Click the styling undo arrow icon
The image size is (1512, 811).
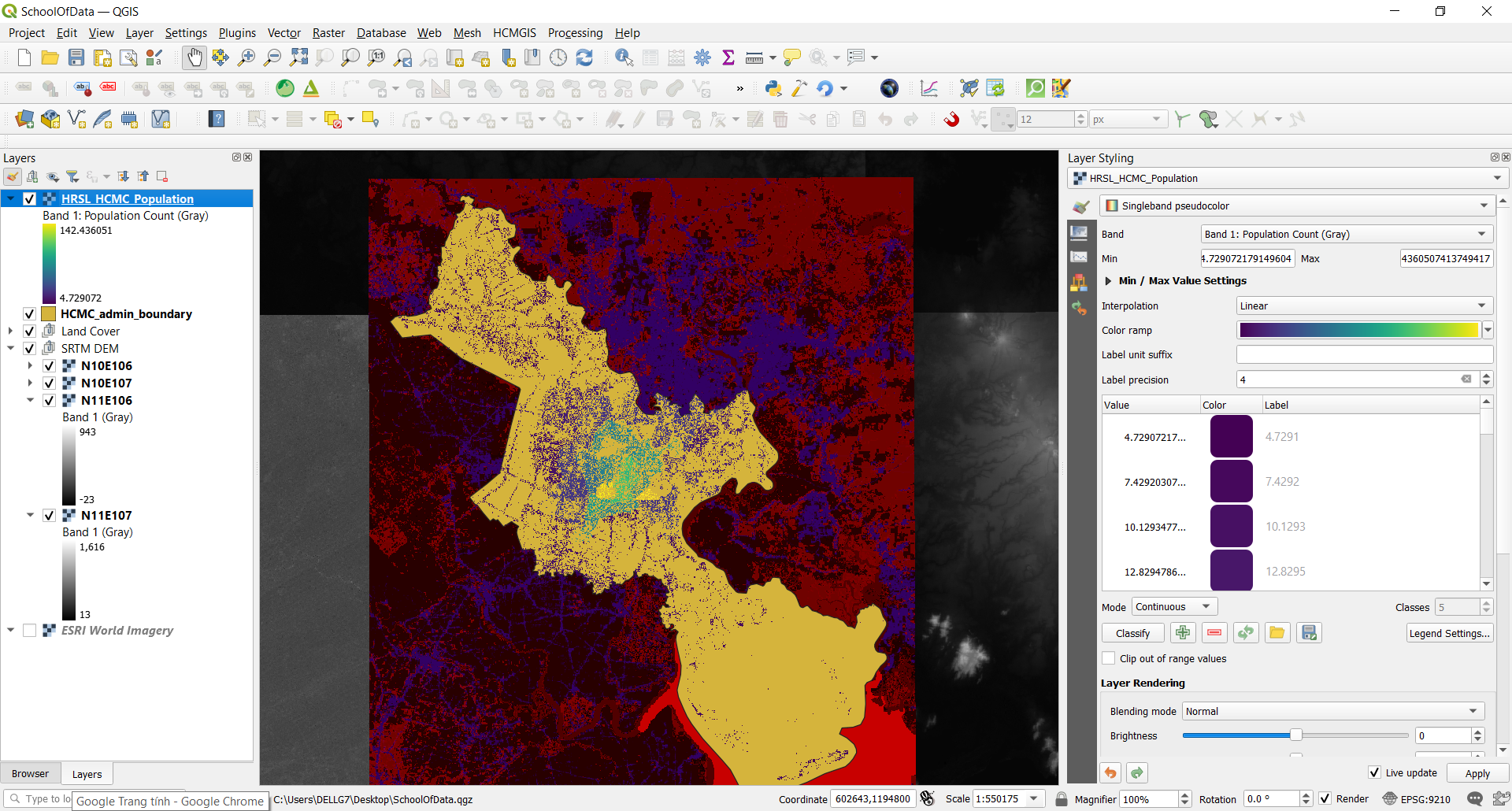coord(1110,773)
